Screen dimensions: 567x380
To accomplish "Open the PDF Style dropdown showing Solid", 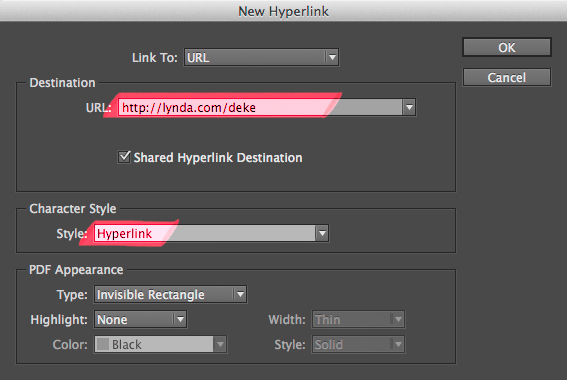I will pos(358,344).
